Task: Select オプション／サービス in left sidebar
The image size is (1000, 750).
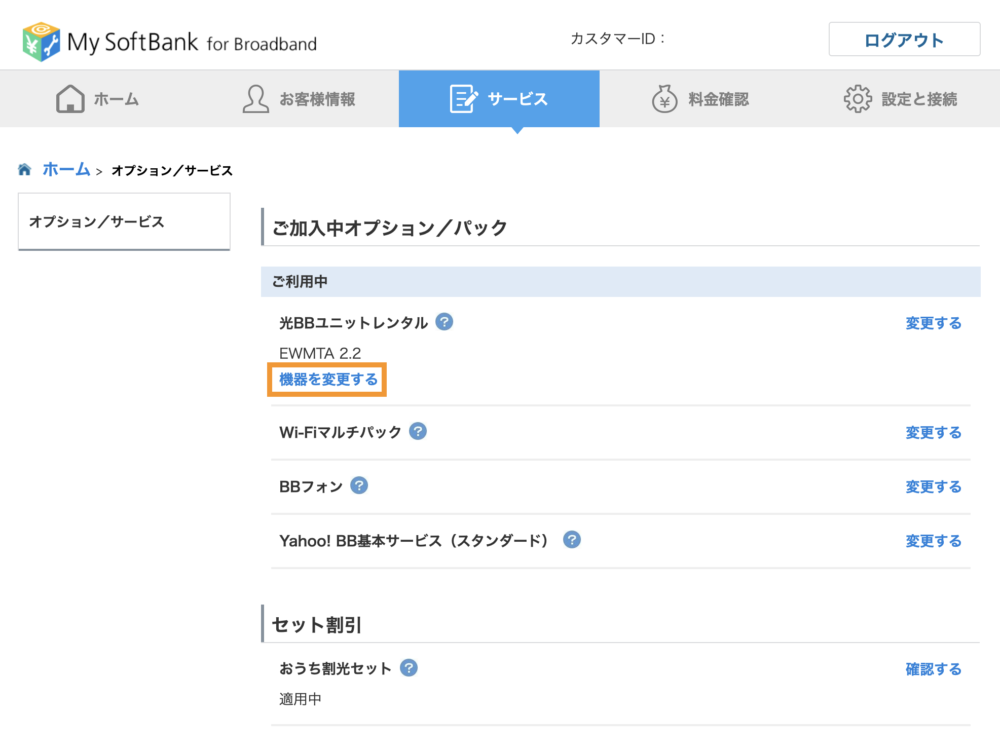Action: (x=96, y=222)
